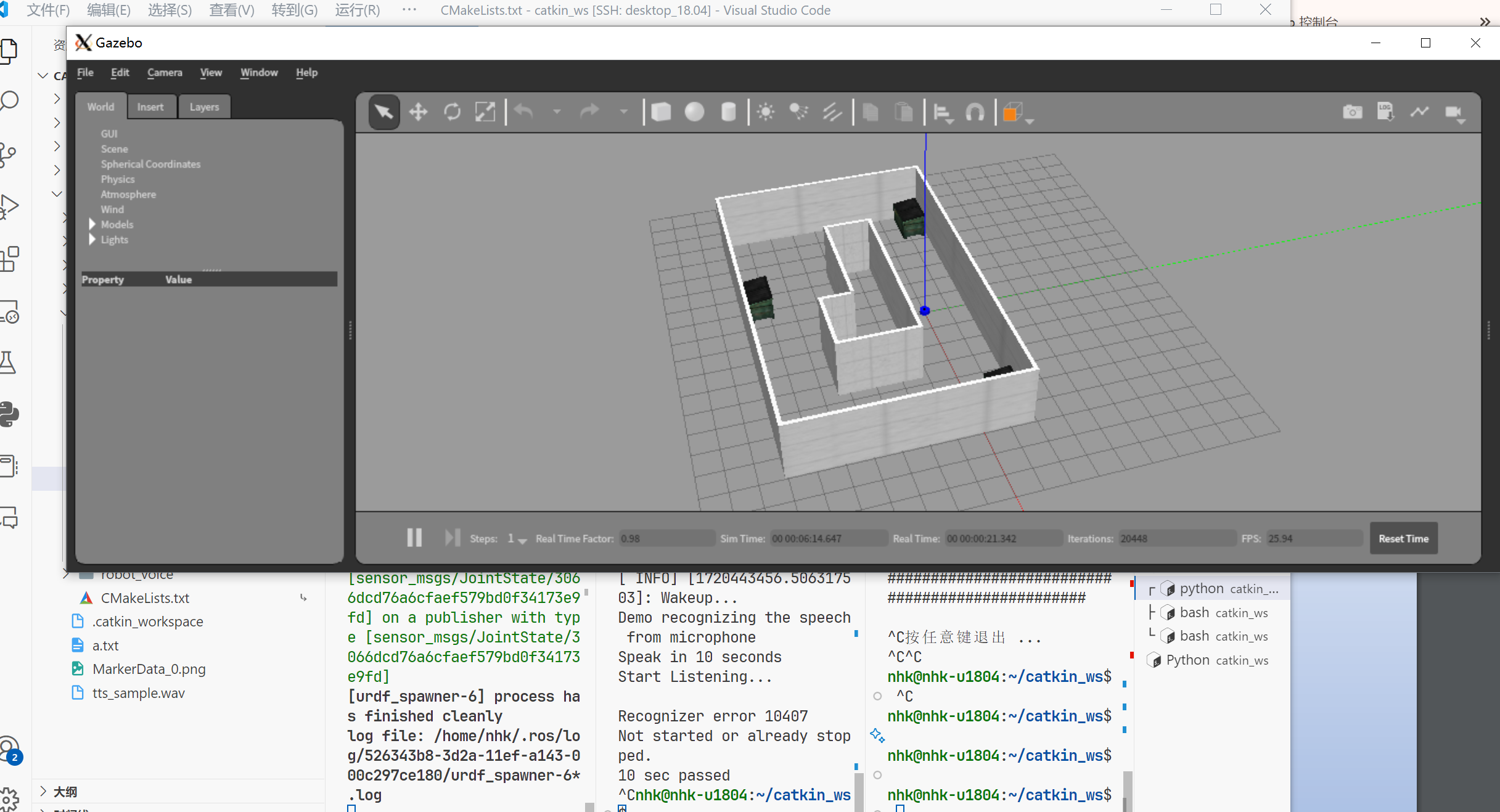Click the Undo arrow in Gazebo toolbar
Screen dimensions: 1500x812
click(x=524, y=112)
